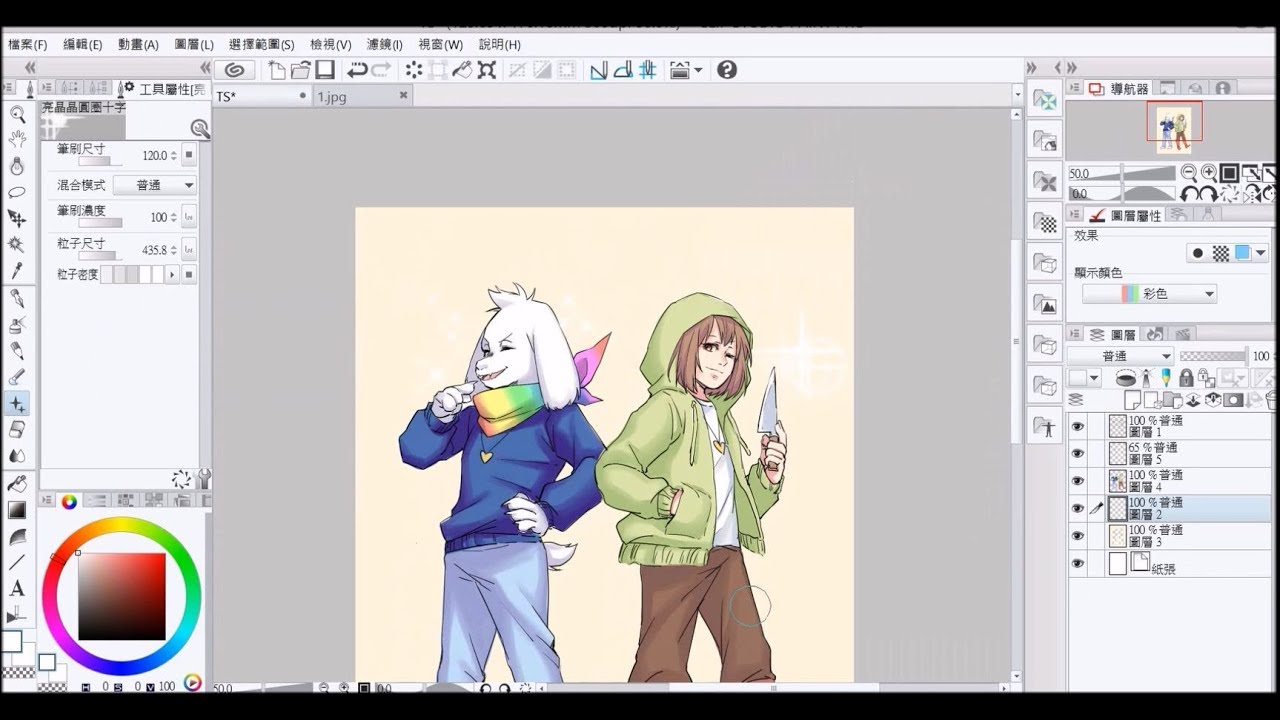Rotate canvas left in Navigator
This screenshot has height=720, width=1280.
1189,194
